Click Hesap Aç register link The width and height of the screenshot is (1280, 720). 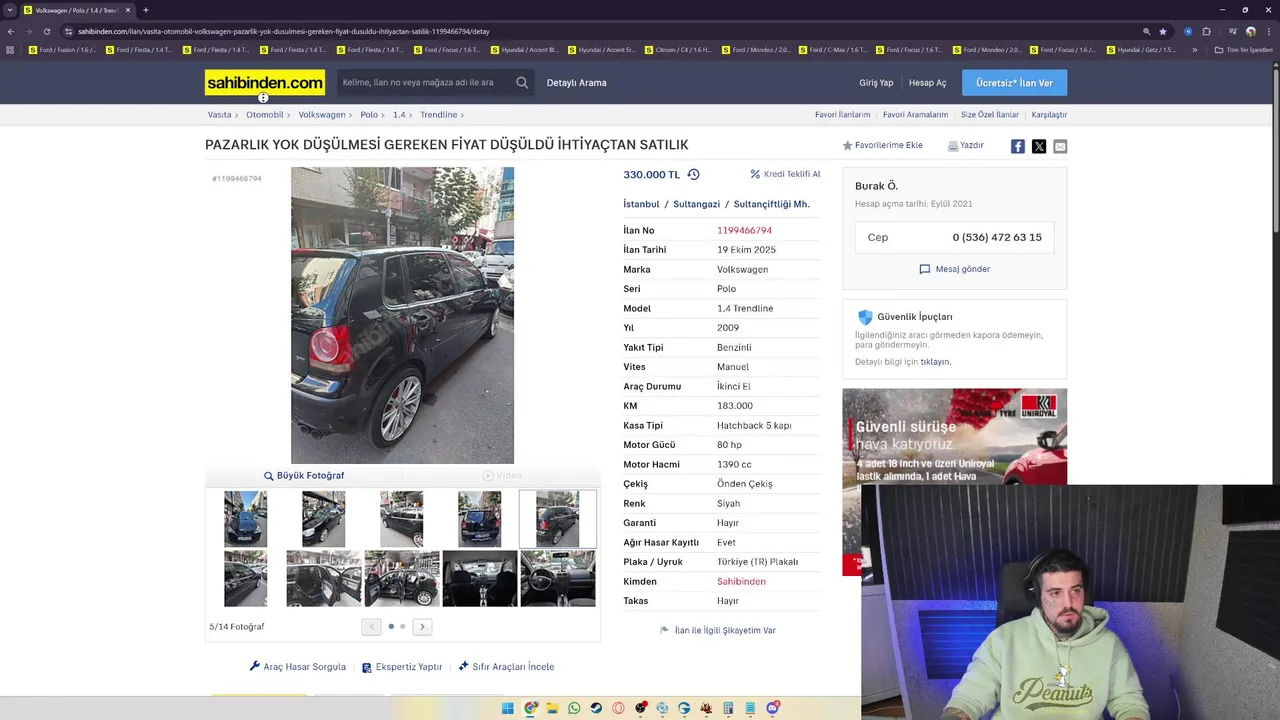[x=927, y=83]
